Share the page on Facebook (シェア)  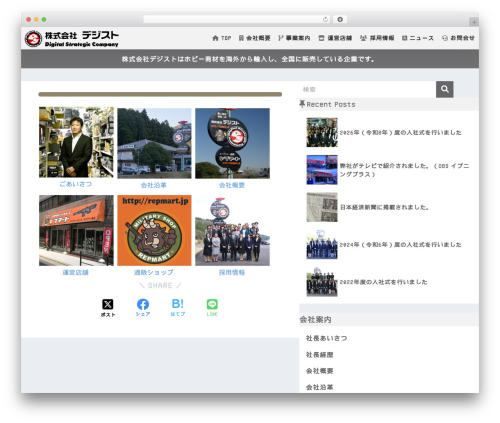[143, 308]
